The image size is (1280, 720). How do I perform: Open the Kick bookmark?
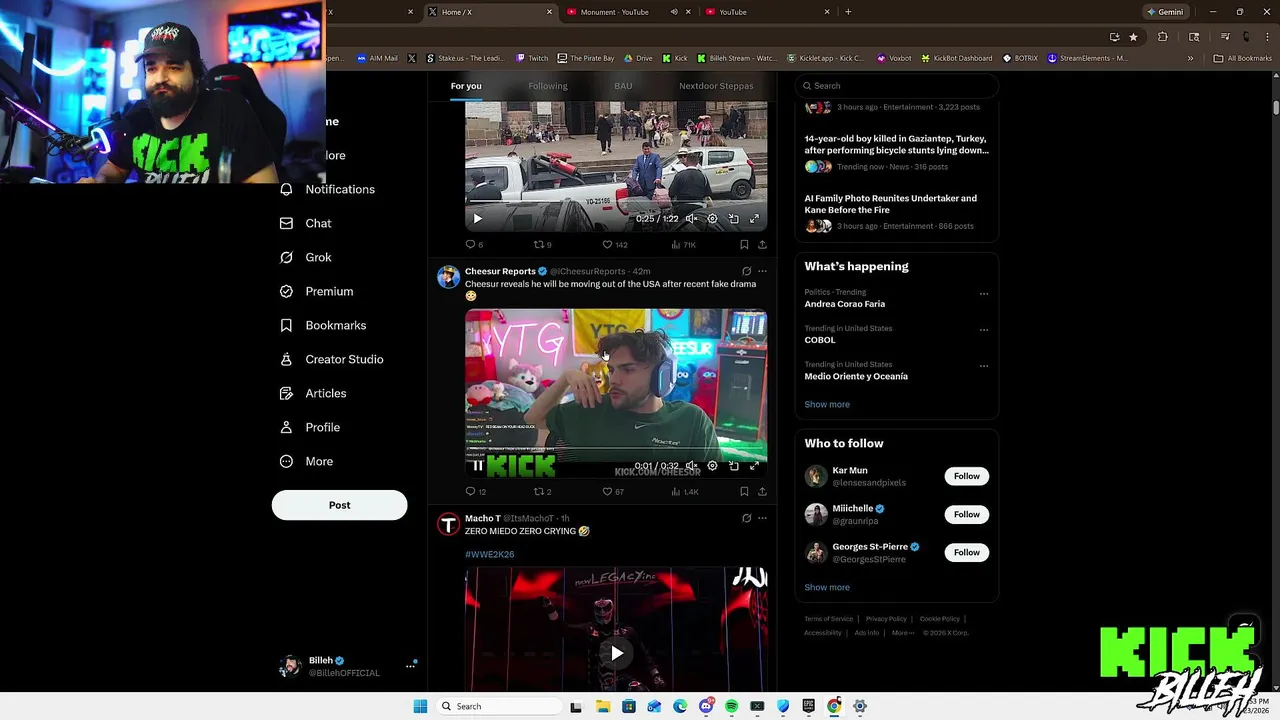click(675, 58)
